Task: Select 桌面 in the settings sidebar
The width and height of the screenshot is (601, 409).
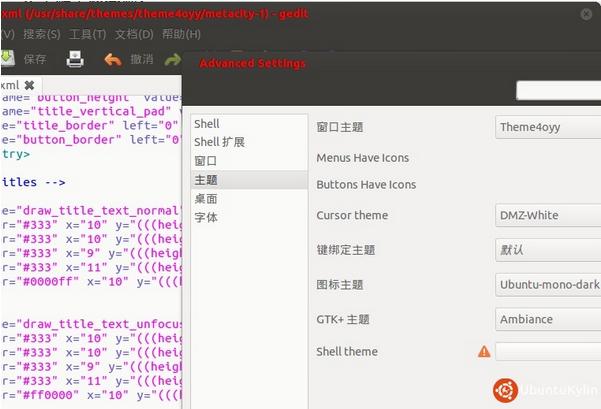Action: pos(249,199)
